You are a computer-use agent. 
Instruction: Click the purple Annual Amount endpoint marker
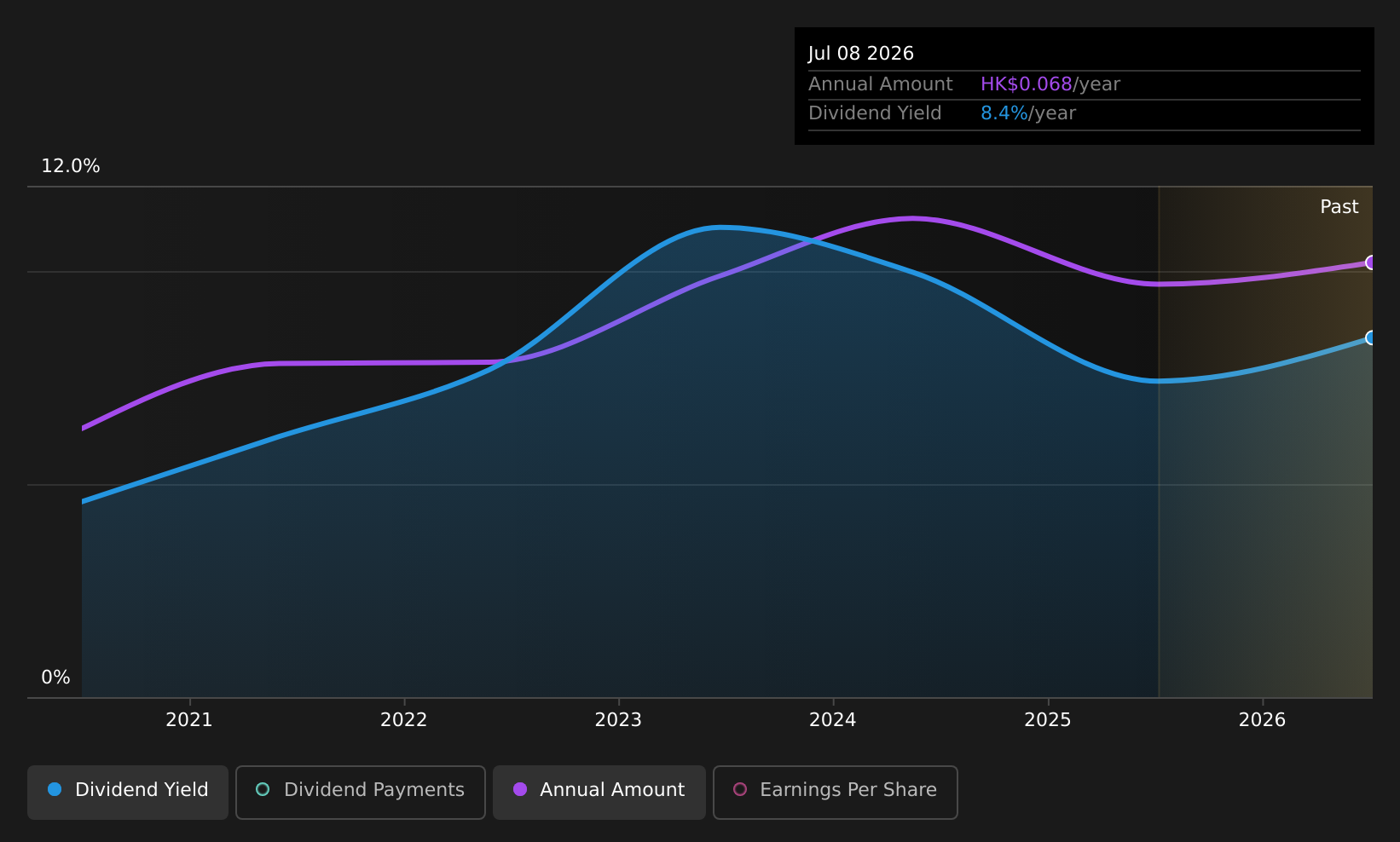click(x=1371, y=262)
